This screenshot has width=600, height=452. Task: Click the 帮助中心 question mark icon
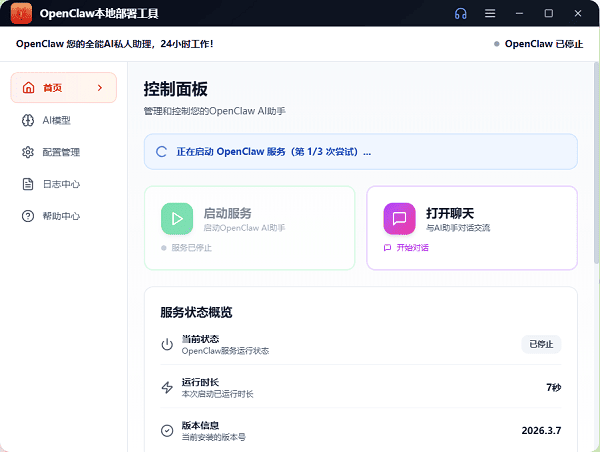28,216
